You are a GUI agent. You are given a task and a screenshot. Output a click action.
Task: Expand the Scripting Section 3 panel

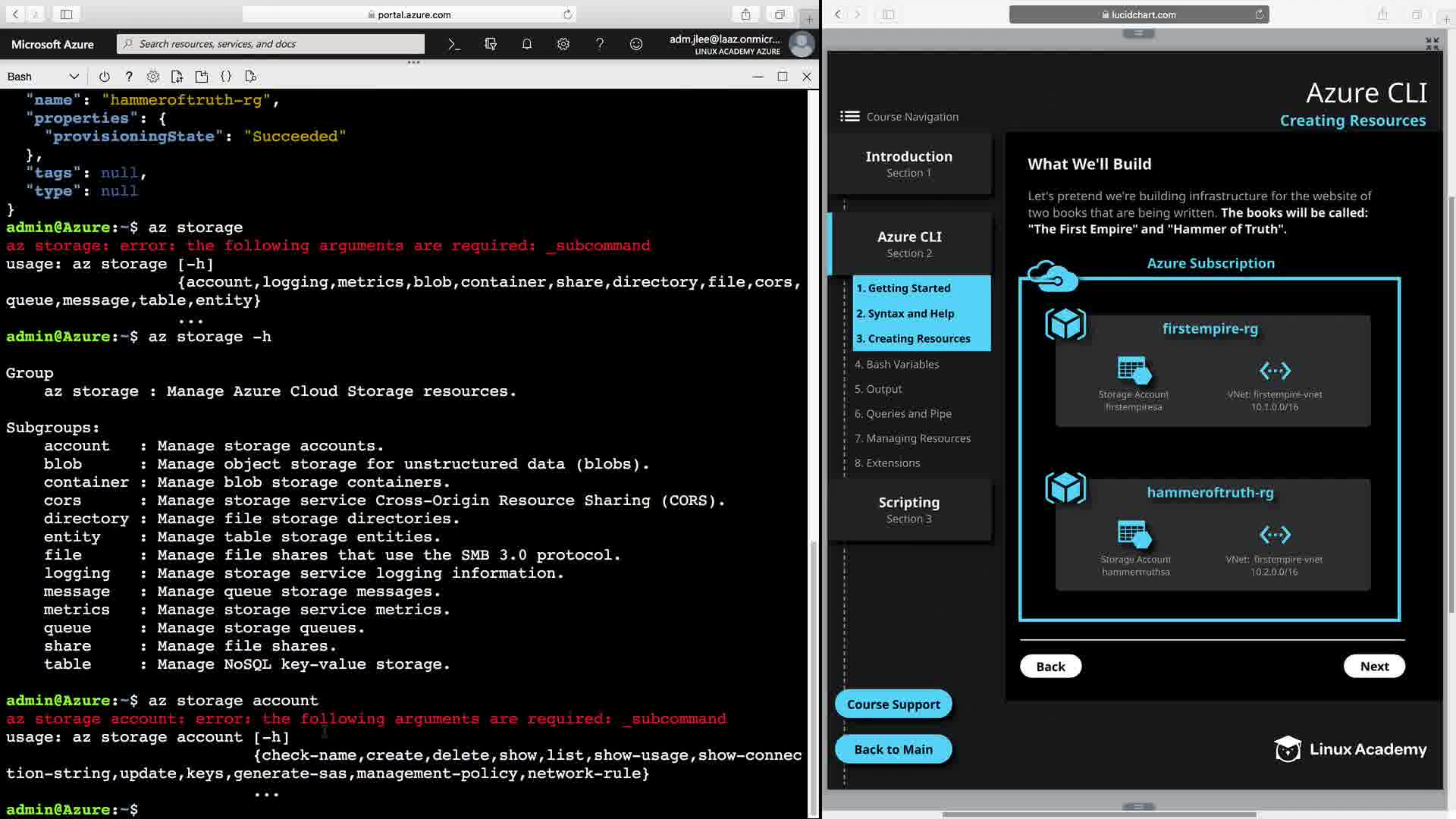[908, 510]
